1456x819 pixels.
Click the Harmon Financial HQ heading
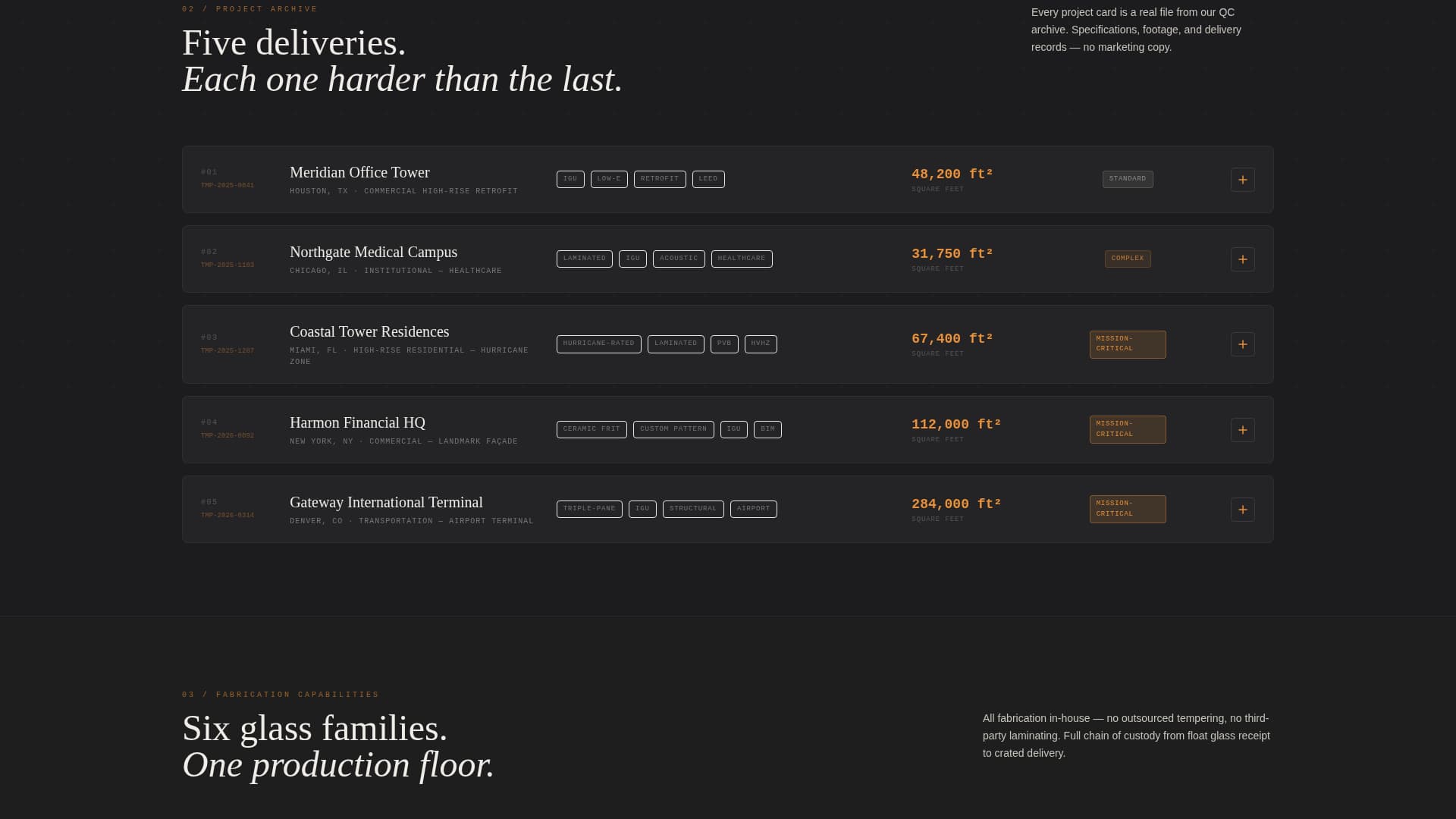(357, 423)
